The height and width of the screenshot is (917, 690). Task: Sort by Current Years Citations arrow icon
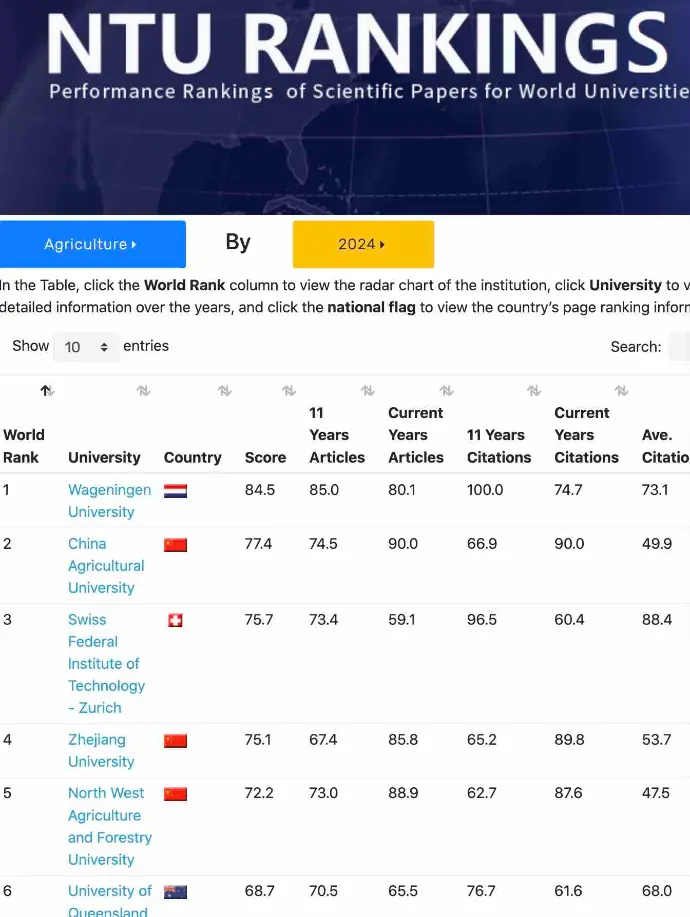click(622, 391)
